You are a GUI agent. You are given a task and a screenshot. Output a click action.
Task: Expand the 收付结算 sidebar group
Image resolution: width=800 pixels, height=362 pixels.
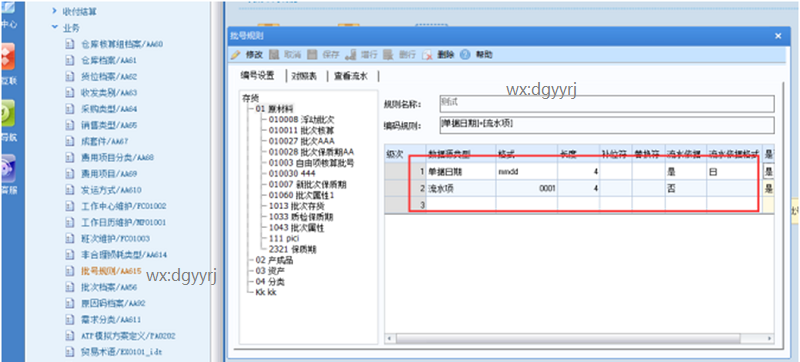tap(55, 11)
